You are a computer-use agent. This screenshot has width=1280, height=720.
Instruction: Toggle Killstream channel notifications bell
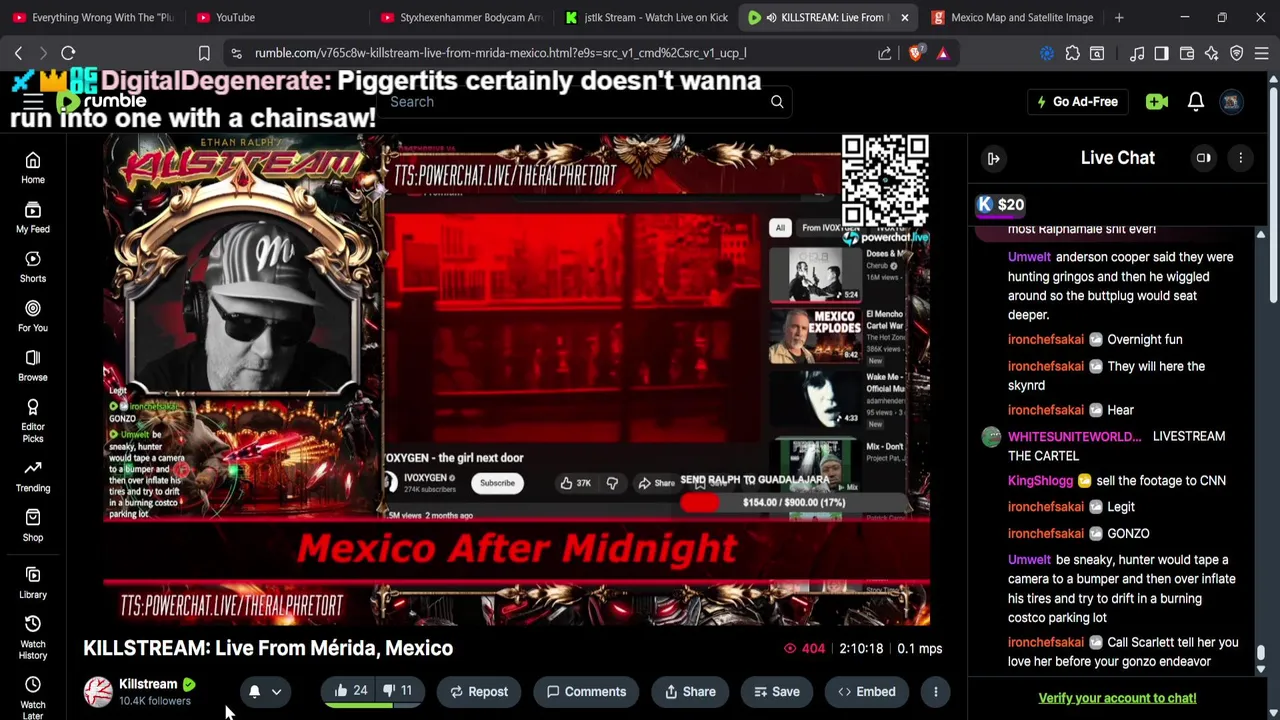(x=254, y=691)
